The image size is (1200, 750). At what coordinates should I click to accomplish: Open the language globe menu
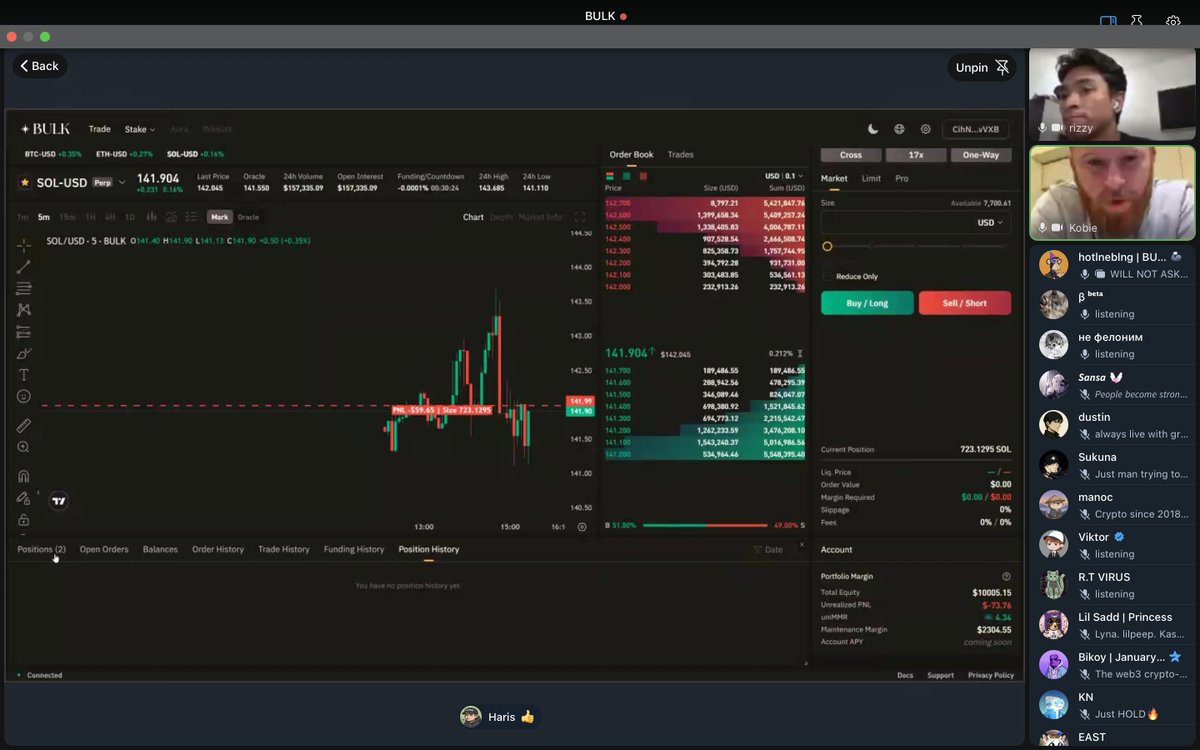[x=899, y=129]
